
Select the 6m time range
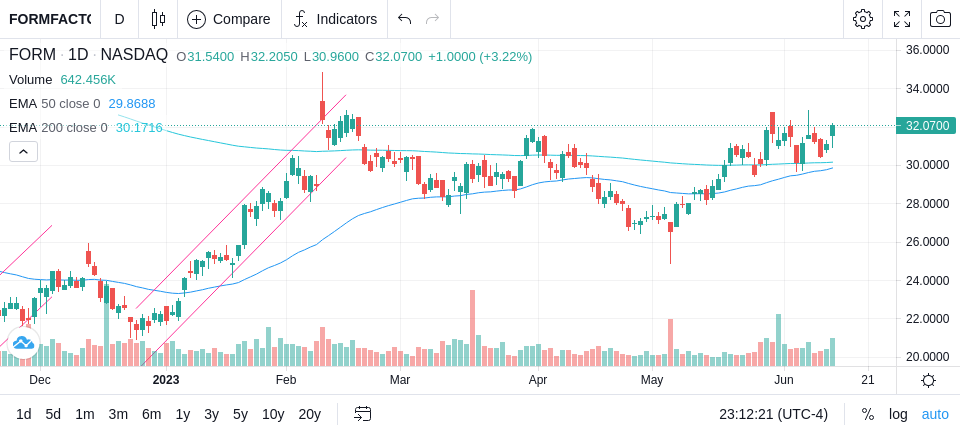(x=151, y=414)
